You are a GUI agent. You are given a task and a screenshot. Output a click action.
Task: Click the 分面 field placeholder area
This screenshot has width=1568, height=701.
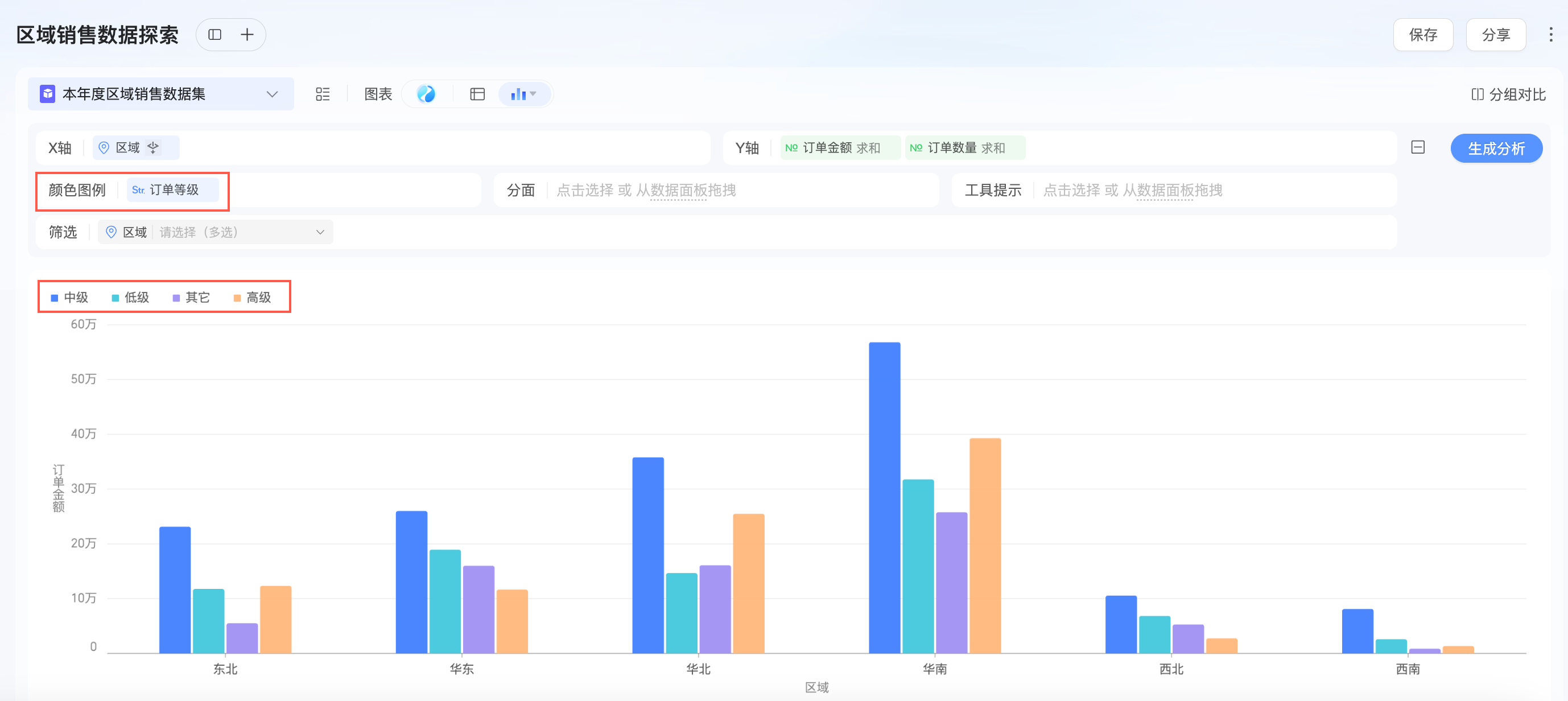click(645, 191)
